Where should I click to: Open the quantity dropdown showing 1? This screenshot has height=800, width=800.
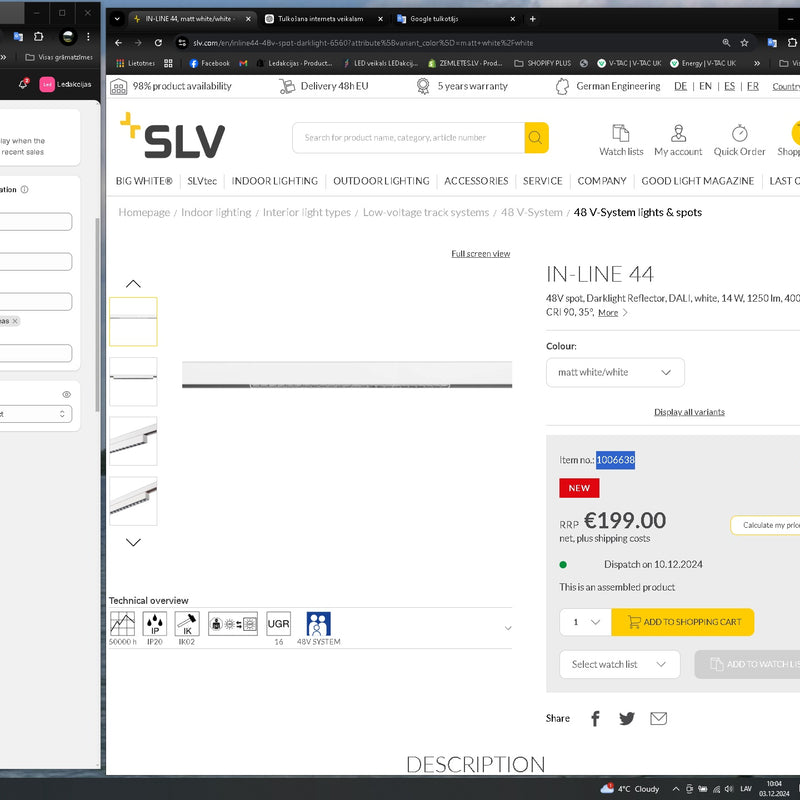585,622
